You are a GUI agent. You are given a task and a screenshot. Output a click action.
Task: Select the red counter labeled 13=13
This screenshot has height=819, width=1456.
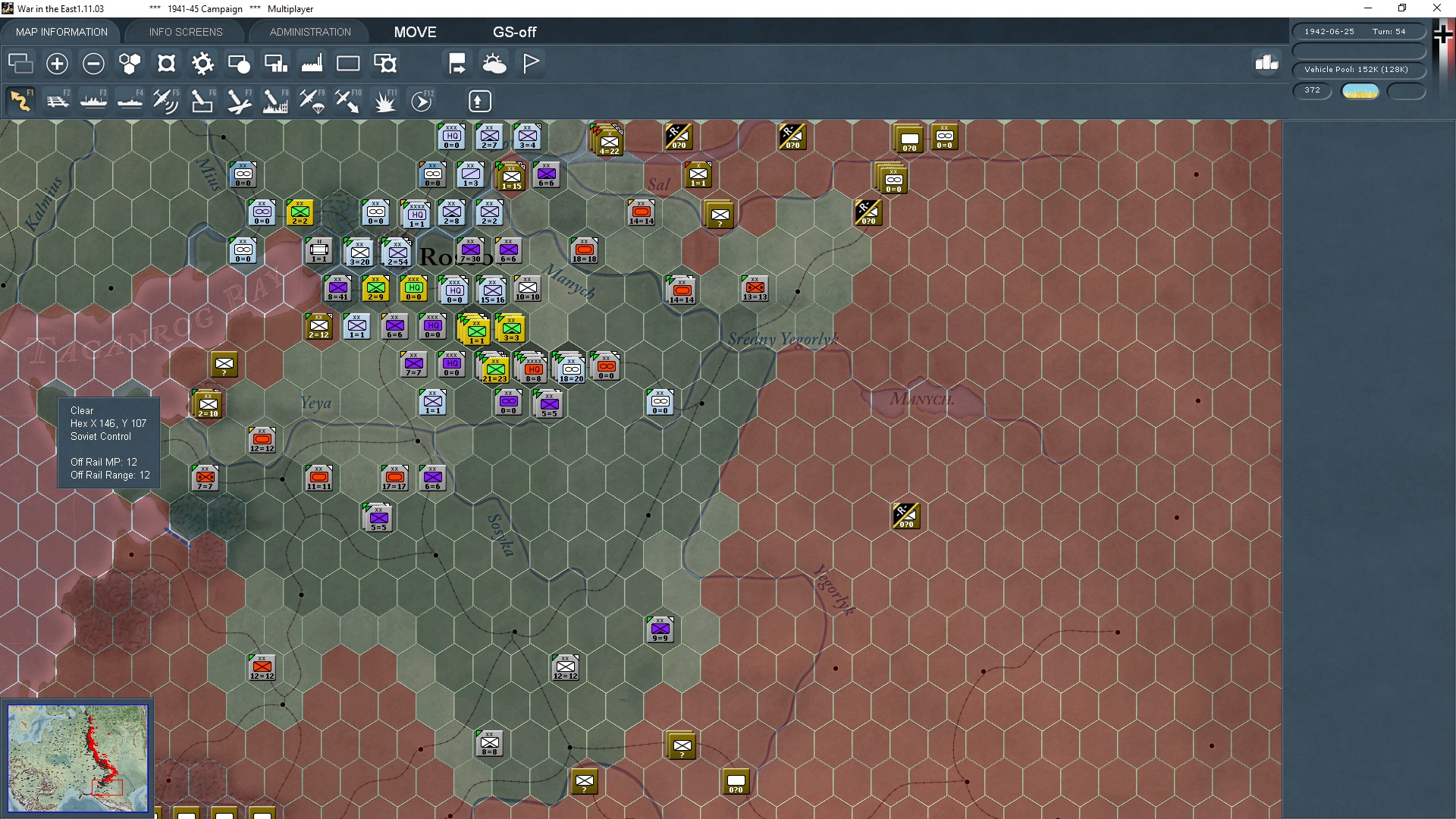pos(755,289)
